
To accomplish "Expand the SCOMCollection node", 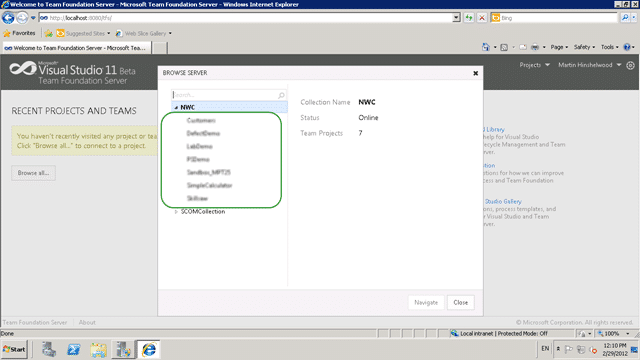I will point(176,212).
